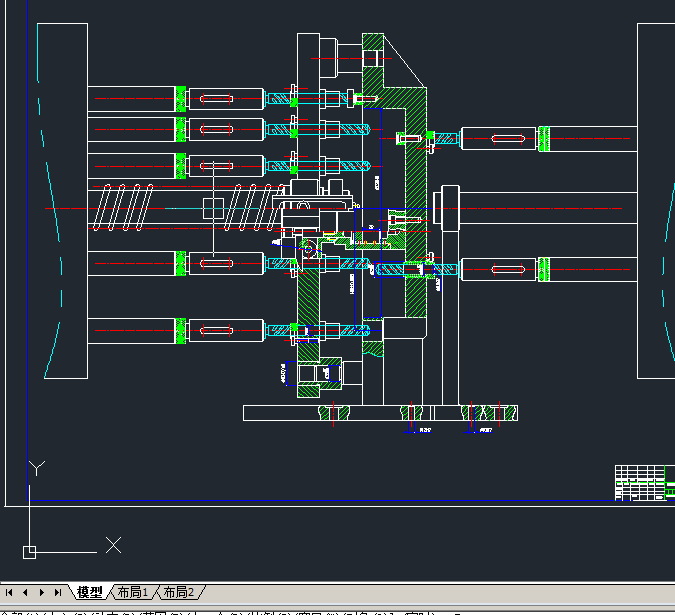
Task: Open the 布局1 layout tab
Action: click(133, 593)
